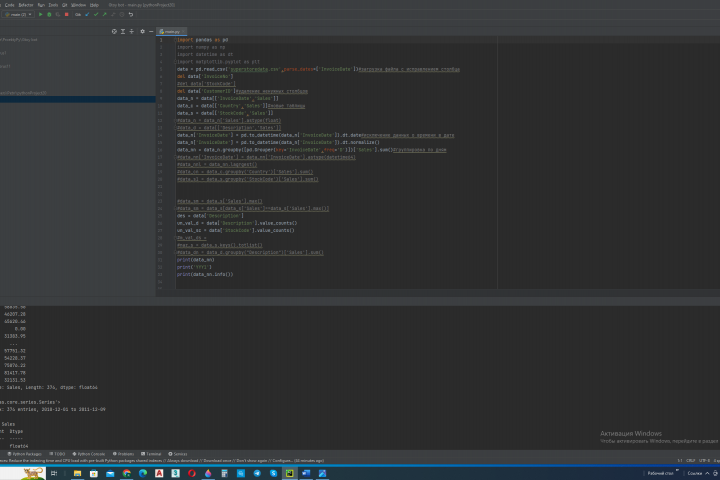Screen dimensions: 720x480
Task: Click the CRLF line separator in status bar
Action: 690,460
